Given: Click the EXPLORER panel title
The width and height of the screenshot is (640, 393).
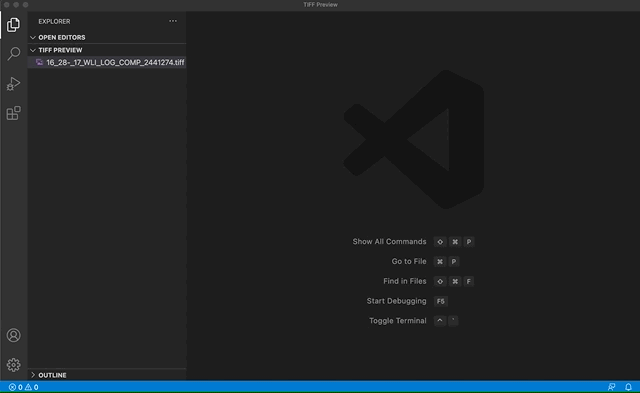Looking at the screenshot, I should 54,21.
